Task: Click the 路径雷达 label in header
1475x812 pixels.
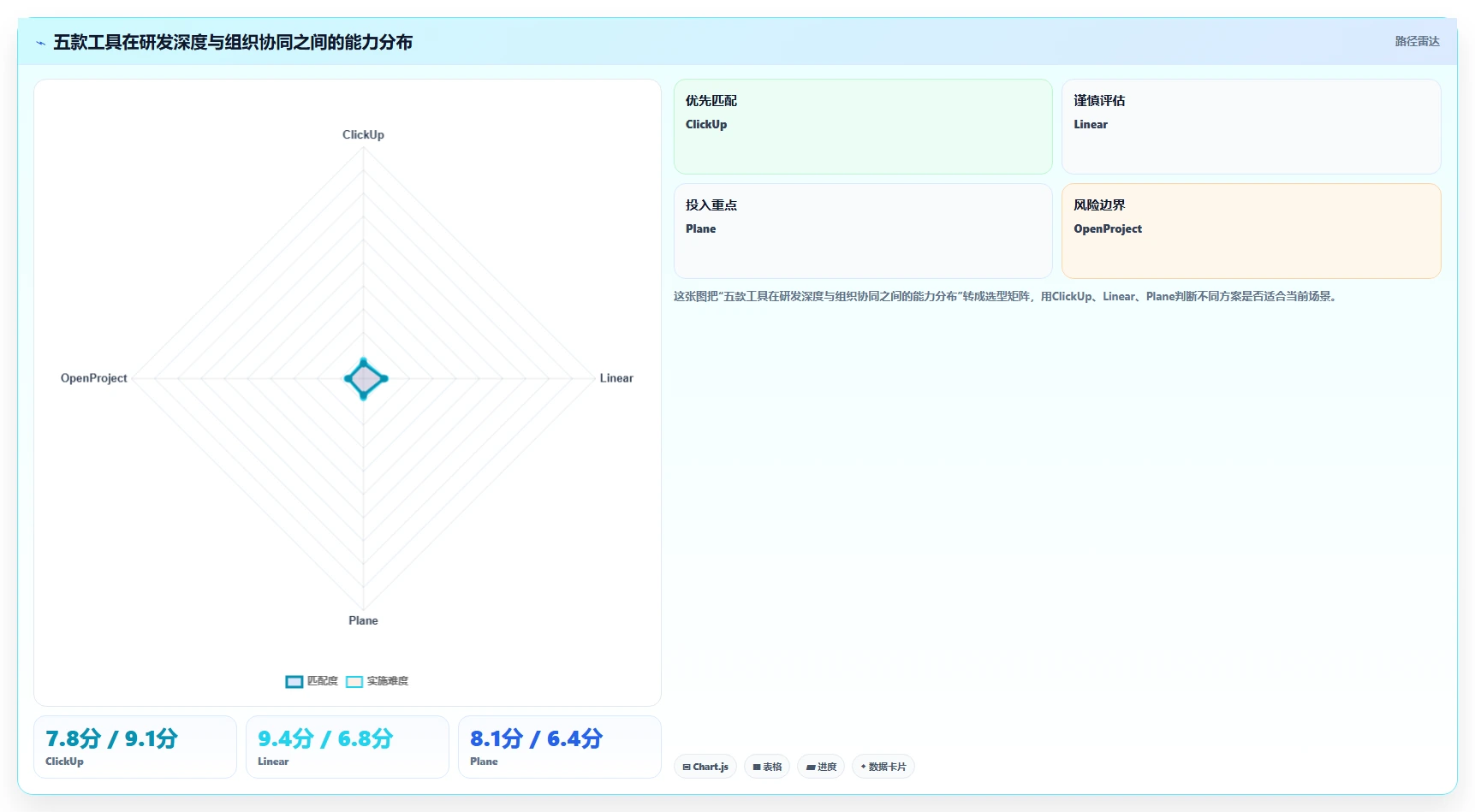Action: tap(1417, 41)
